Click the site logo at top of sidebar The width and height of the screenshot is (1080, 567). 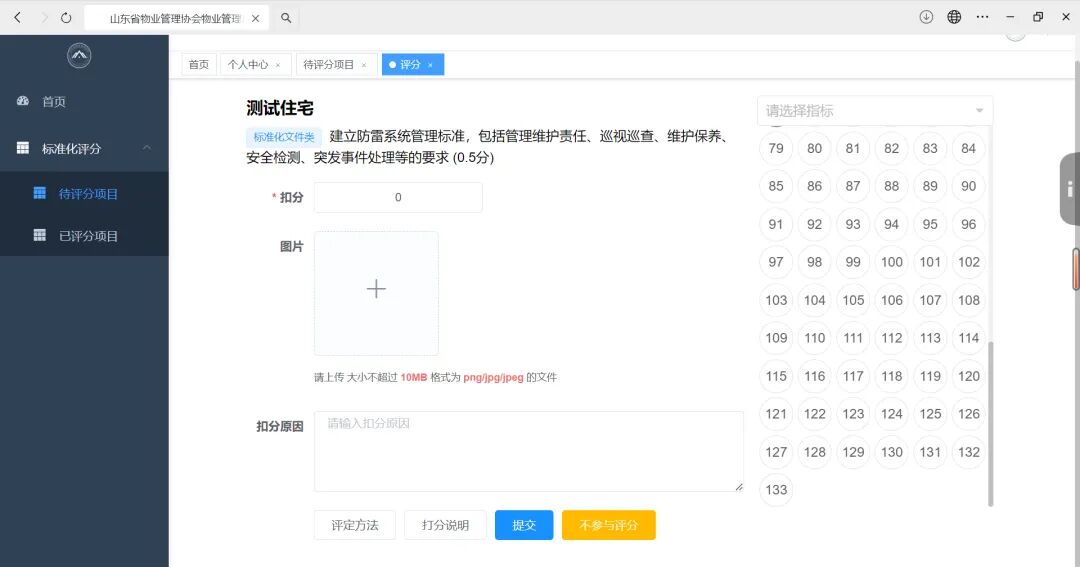(x=79, y=56)
